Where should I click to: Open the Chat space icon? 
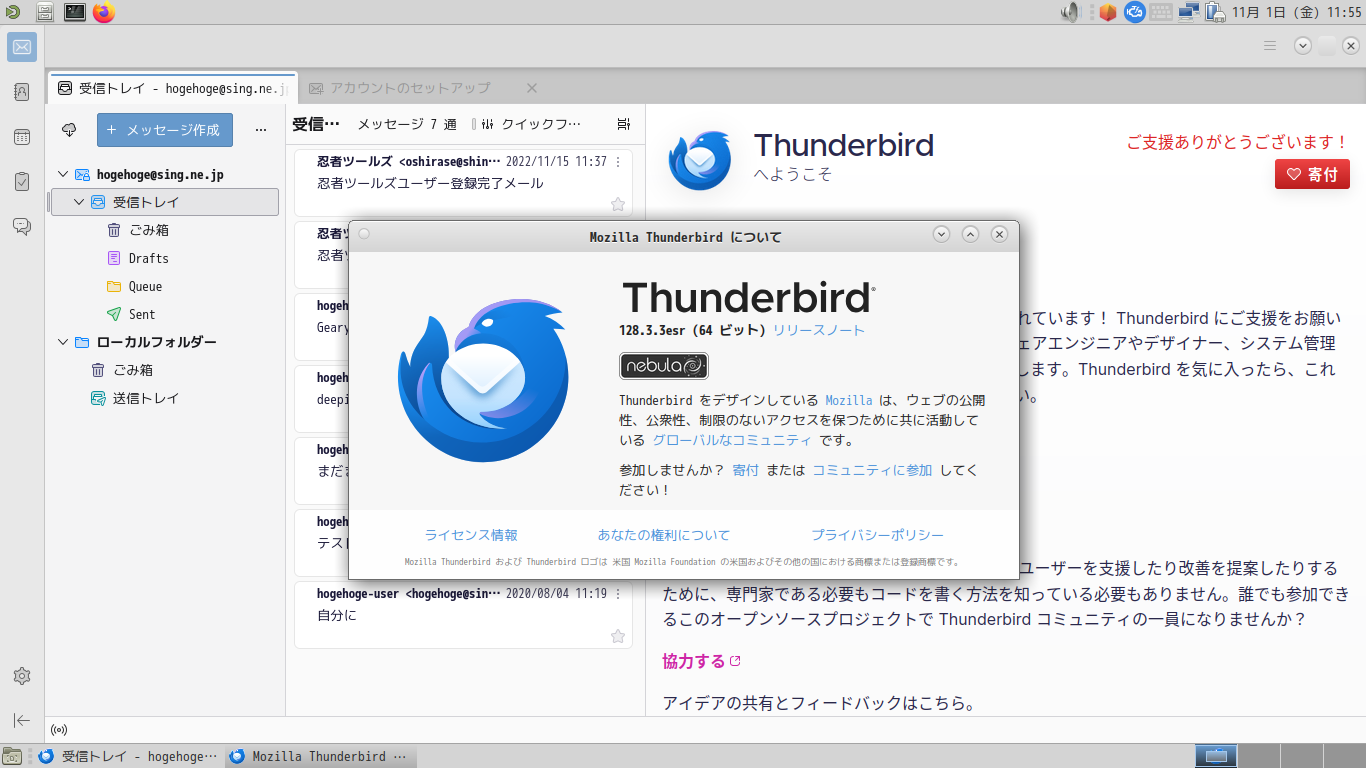pyautogui.click(x=22, y=227)
